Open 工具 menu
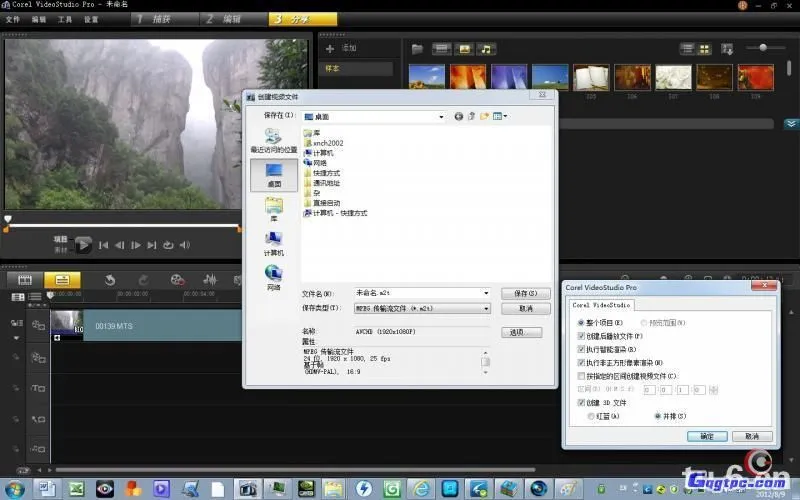800x500 pixels. 65,19
